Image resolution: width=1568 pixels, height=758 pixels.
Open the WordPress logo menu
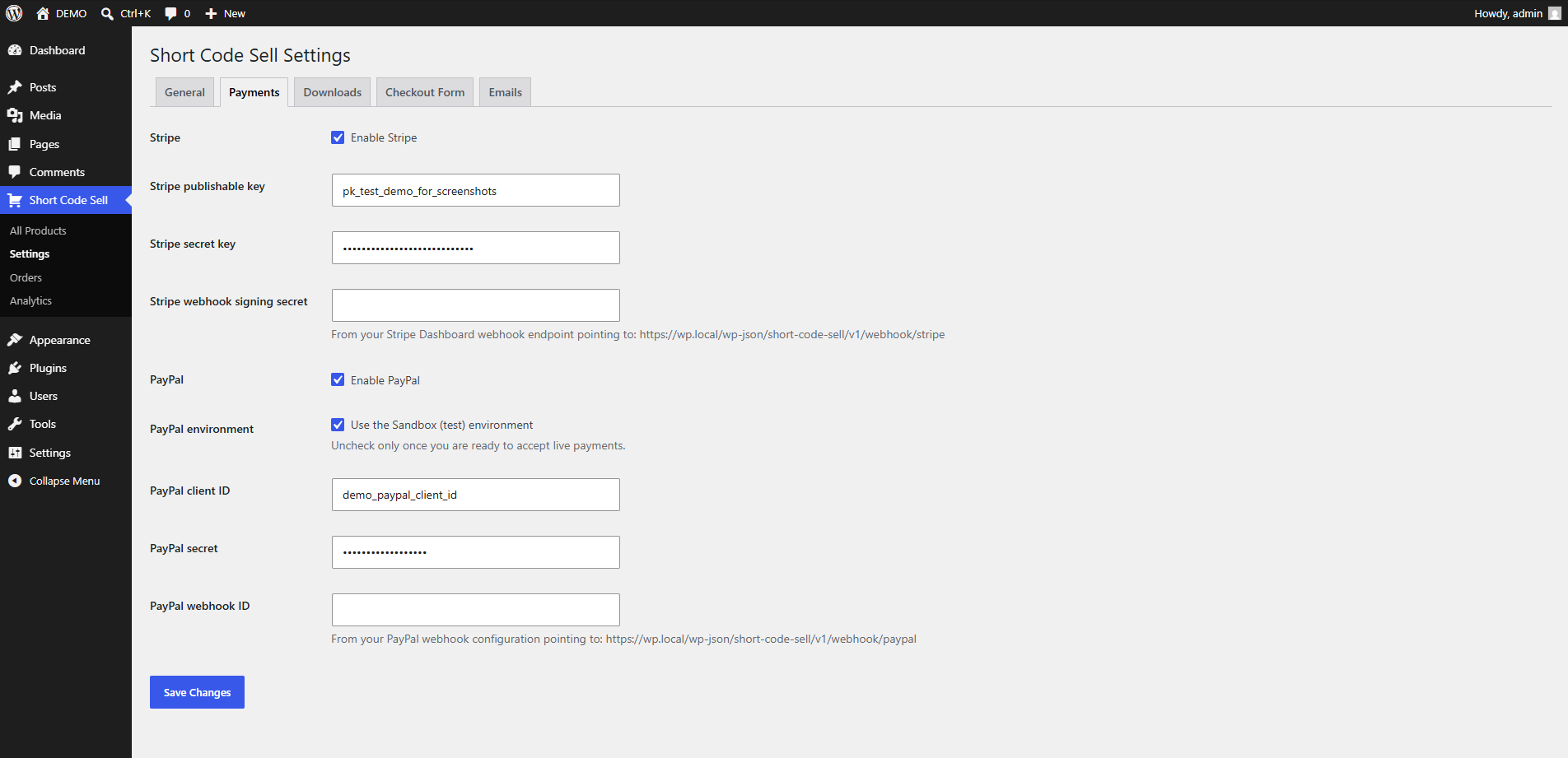14,13
